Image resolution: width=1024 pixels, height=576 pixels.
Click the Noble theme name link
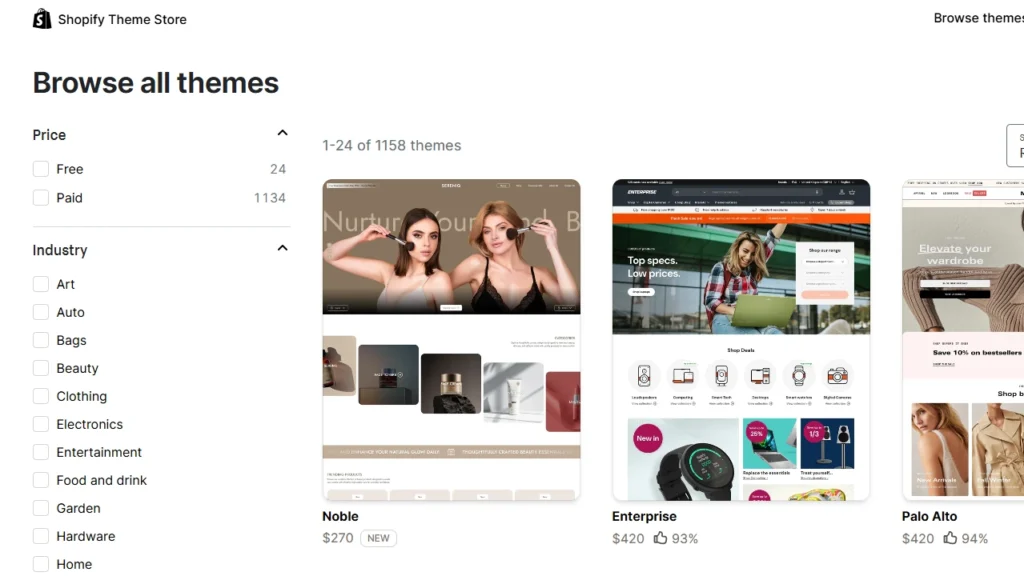pyautogui.click(x=340, y=517)
